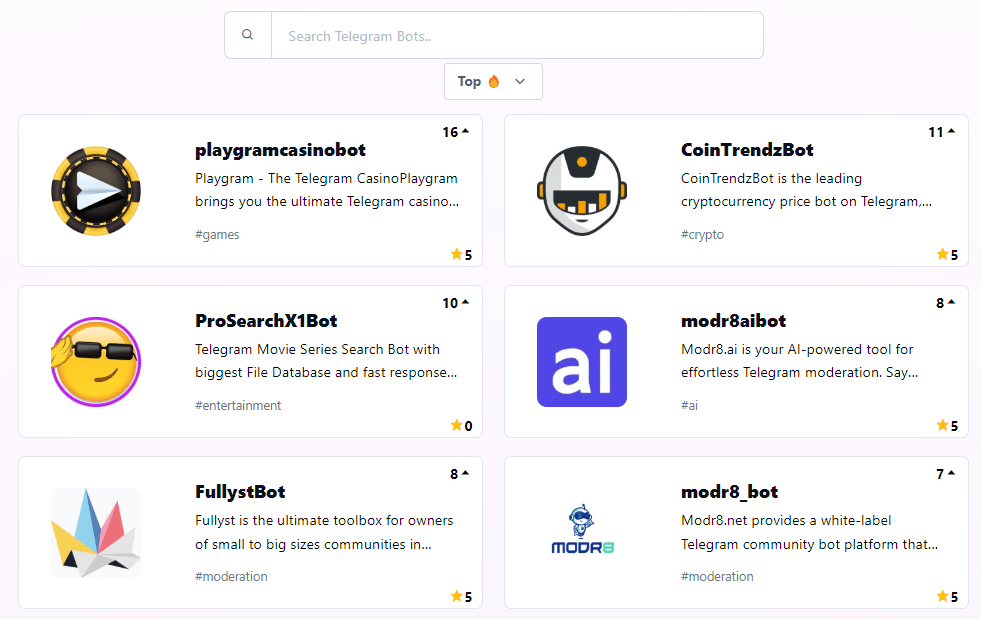Upvote CoinTrendzBot with 11 votes arrow

coord(951,131)
